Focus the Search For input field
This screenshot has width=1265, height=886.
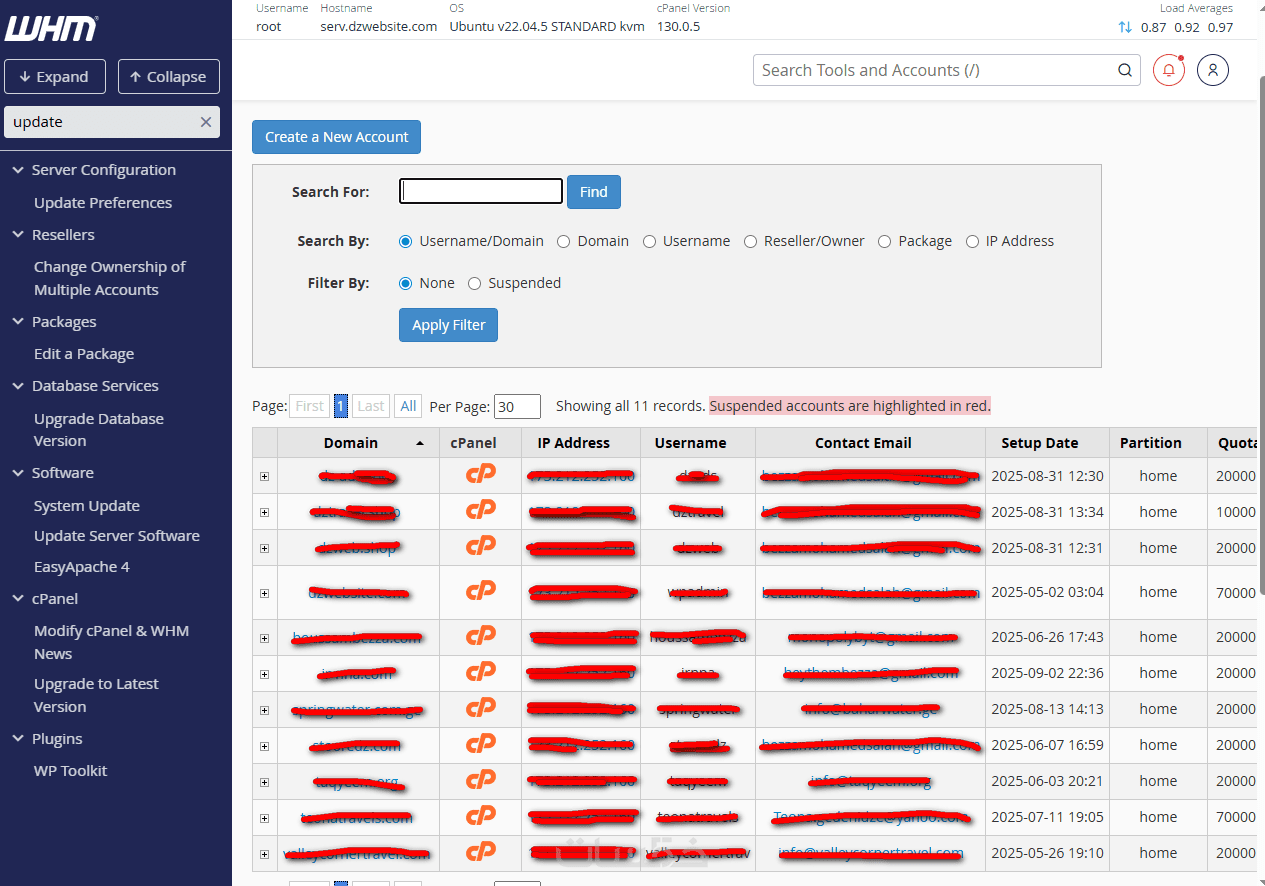click(x=481, y=191)
